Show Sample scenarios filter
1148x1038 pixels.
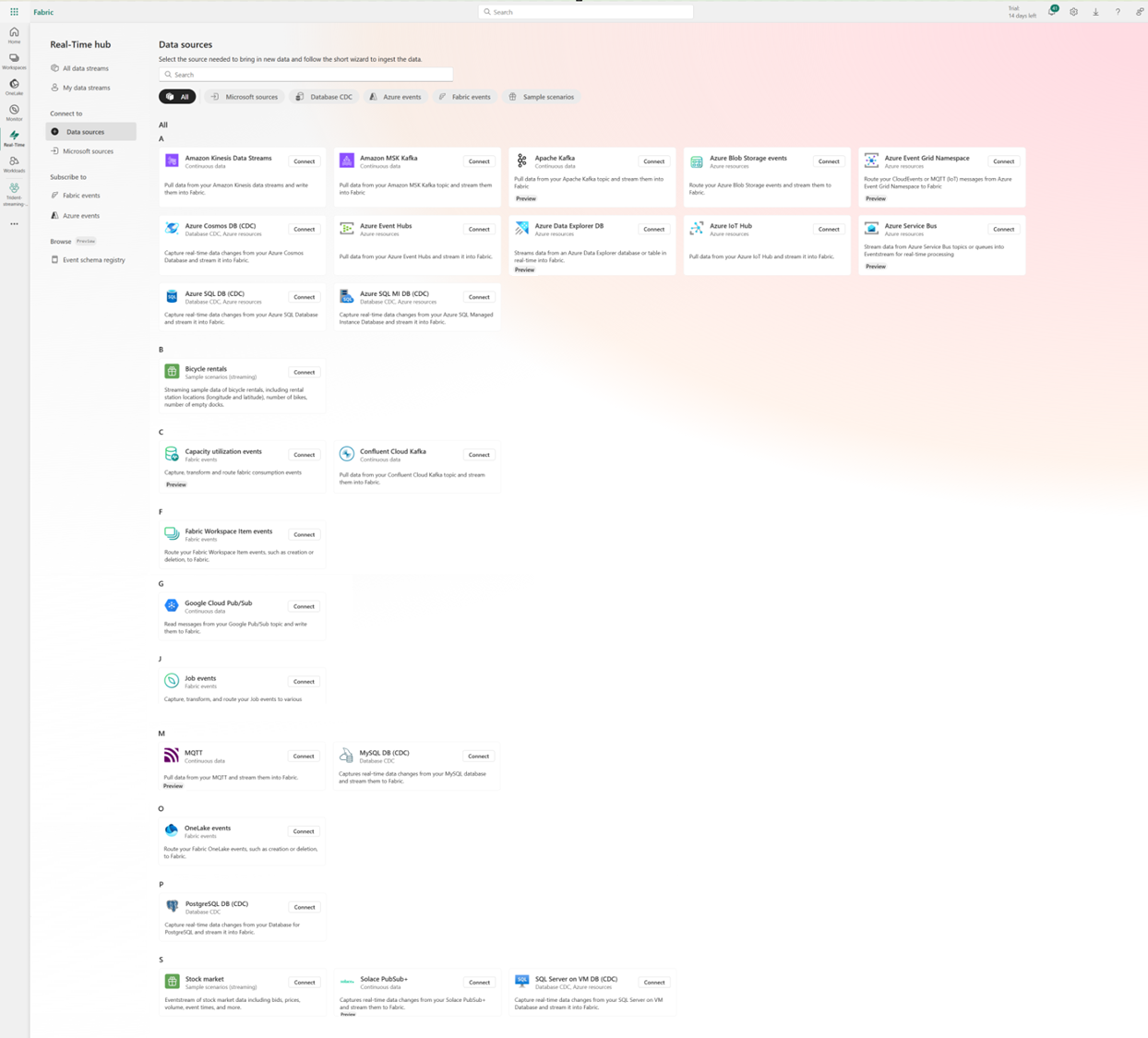(541, 97)
